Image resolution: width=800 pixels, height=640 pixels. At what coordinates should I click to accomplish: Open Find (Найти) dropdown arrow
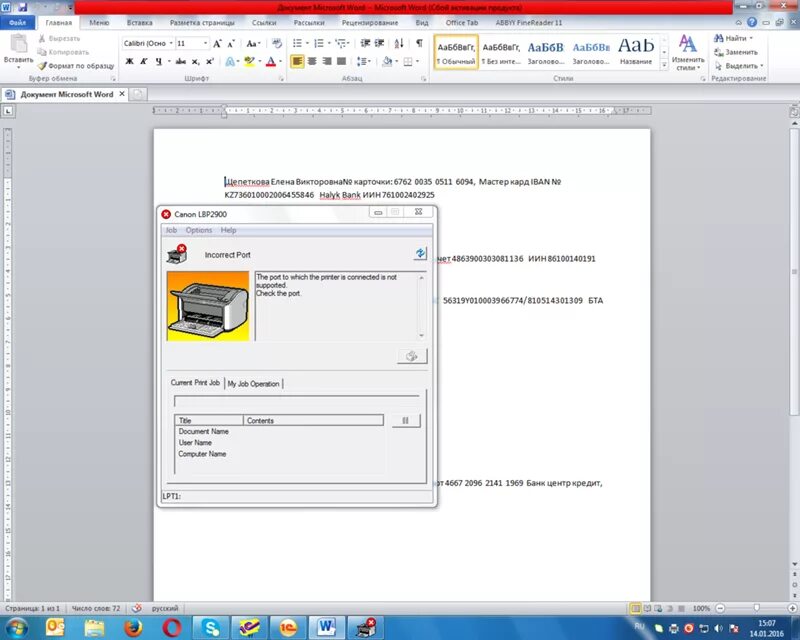click(751, 38)
